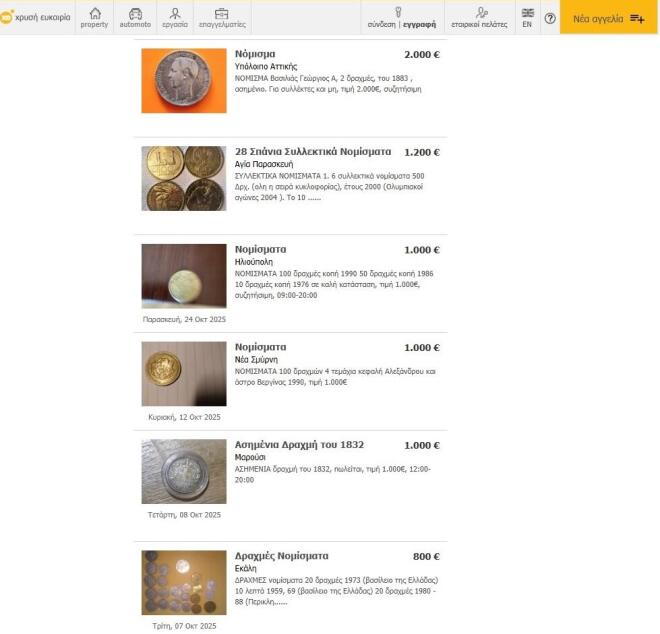The width and height of the screenshot is (660, 634).
Task: Click the silver coin thumbnail on orange background
Action: pos(184,80)
